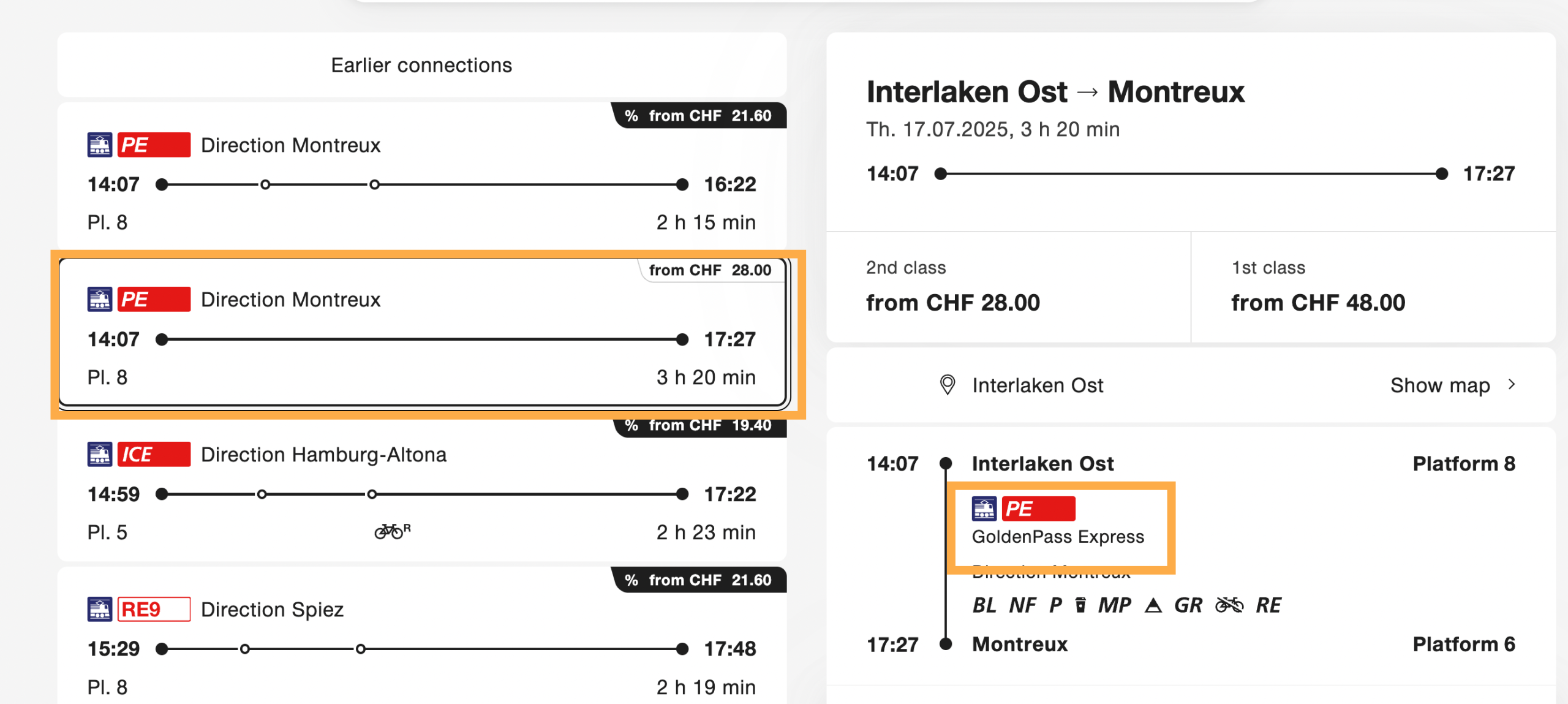1568x704 pixels.
Task: Click the location pin icon beside Interlaken Ost
Action: coord(947,385)
